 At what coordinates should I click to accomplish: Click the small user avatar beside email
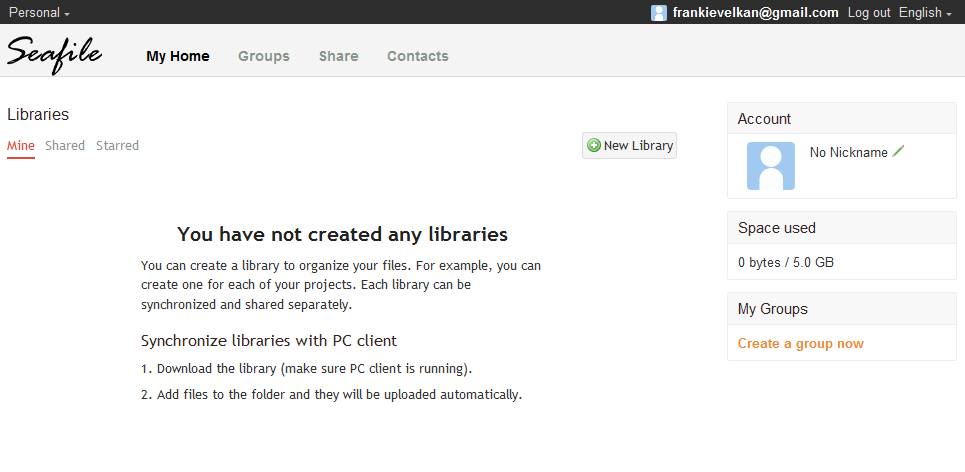(659, 13)
